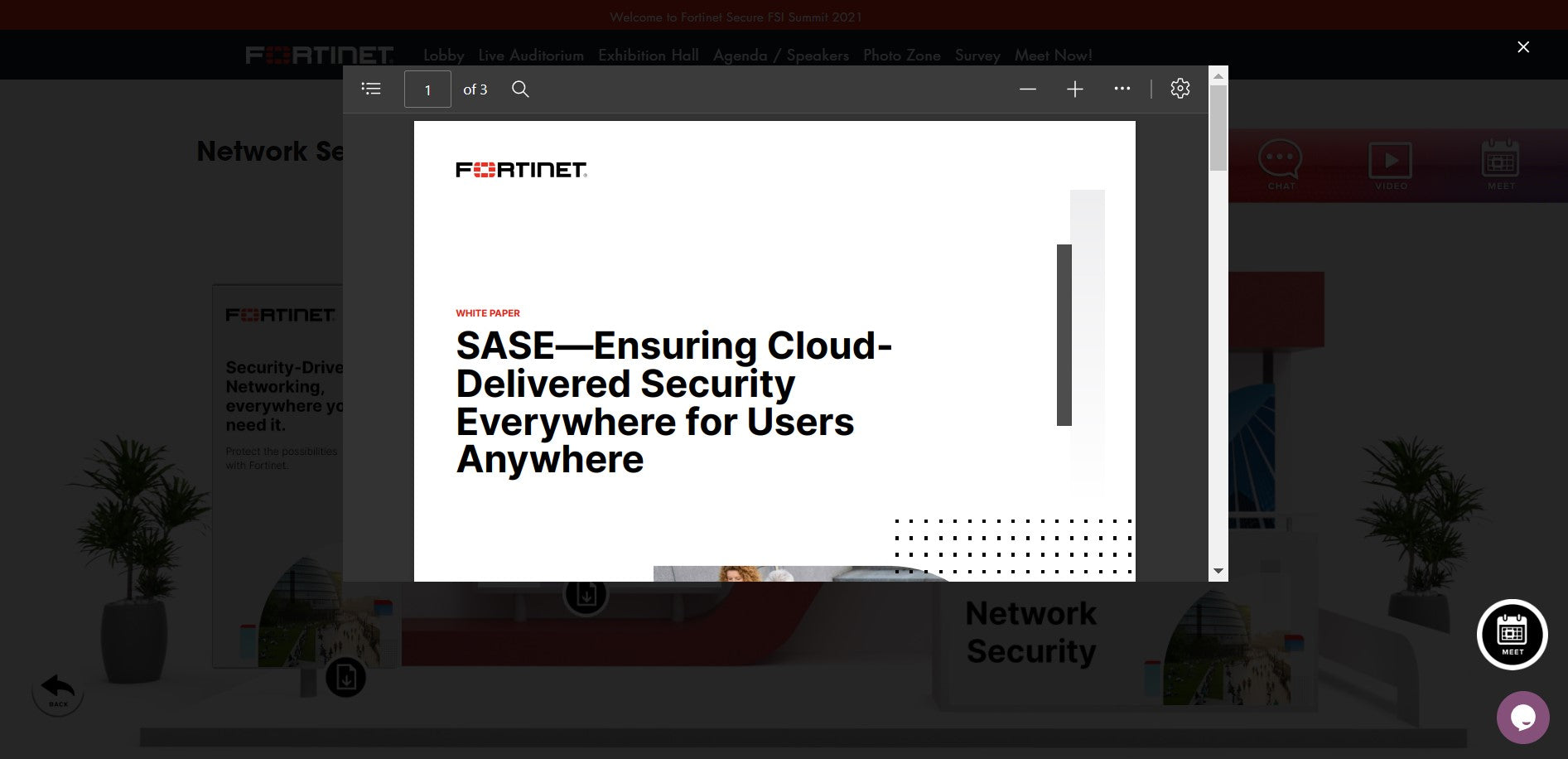Image resolution: width=1568 pixels, height=759 pixels.
Task: Open the PDF search magnifier
Action: pos(520,89)
